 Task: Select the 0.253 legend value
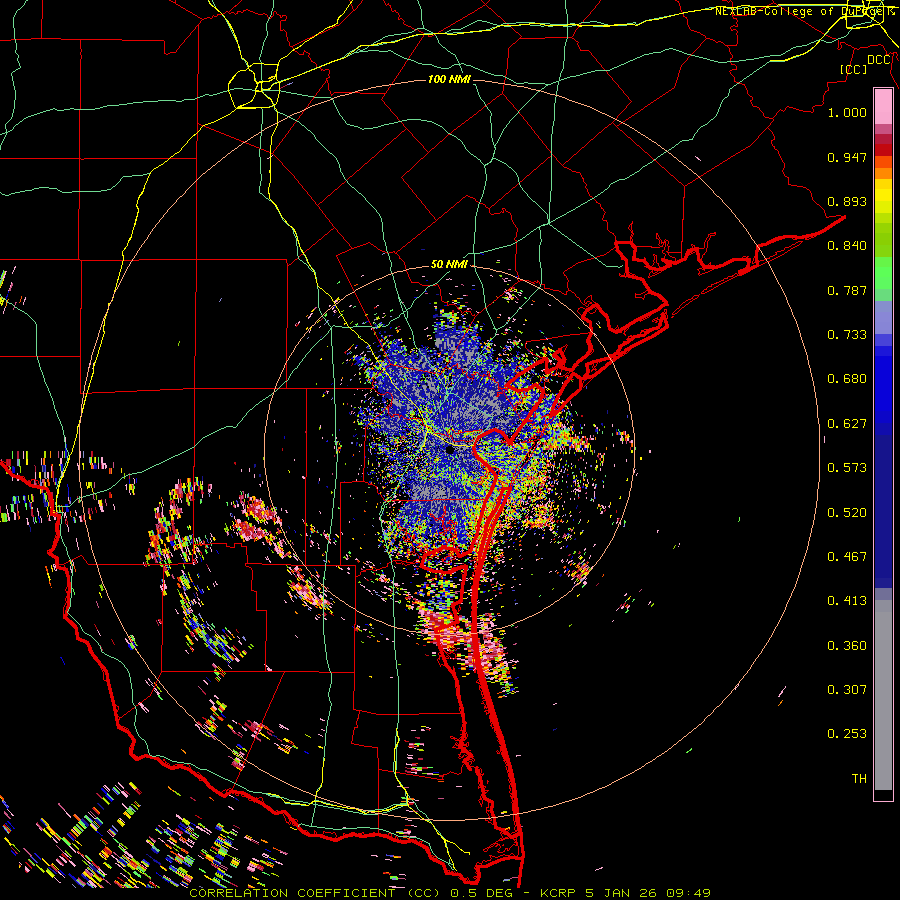point(847,734)
